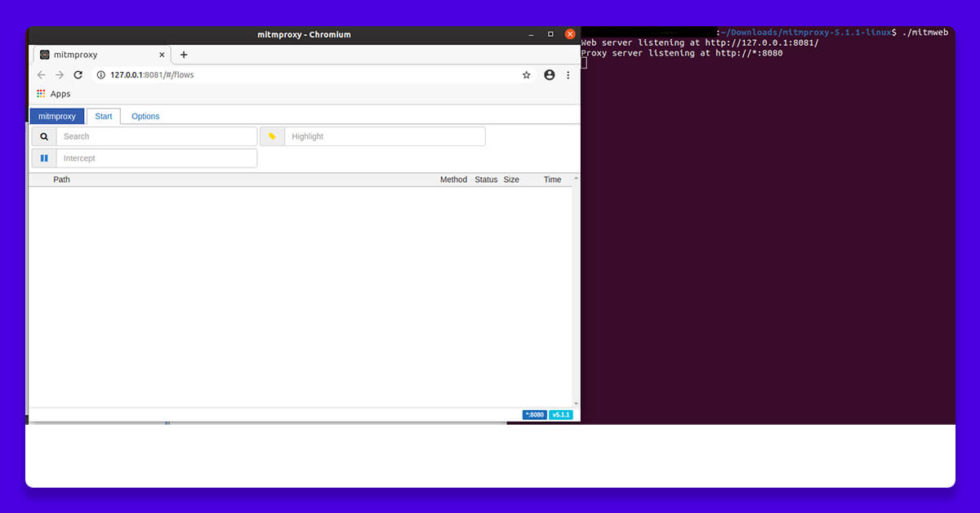Screen dimensions: 980x513
Task: Open a new browser tab
Action: [x=184, y=55]
